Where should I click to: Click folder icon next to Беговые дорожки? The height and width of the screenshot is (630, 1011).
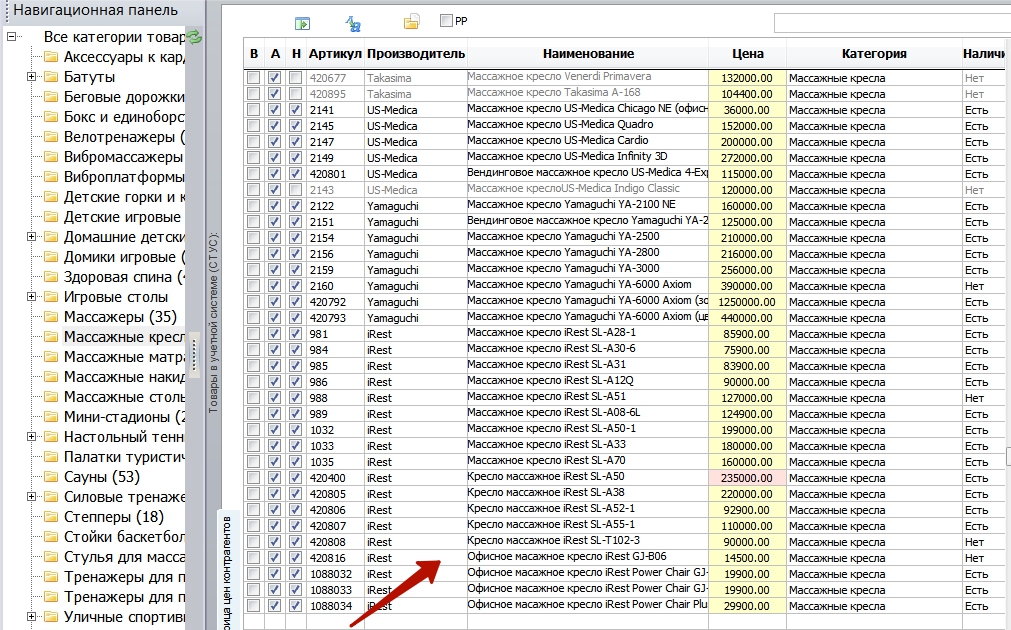click(x=51, y=97)
